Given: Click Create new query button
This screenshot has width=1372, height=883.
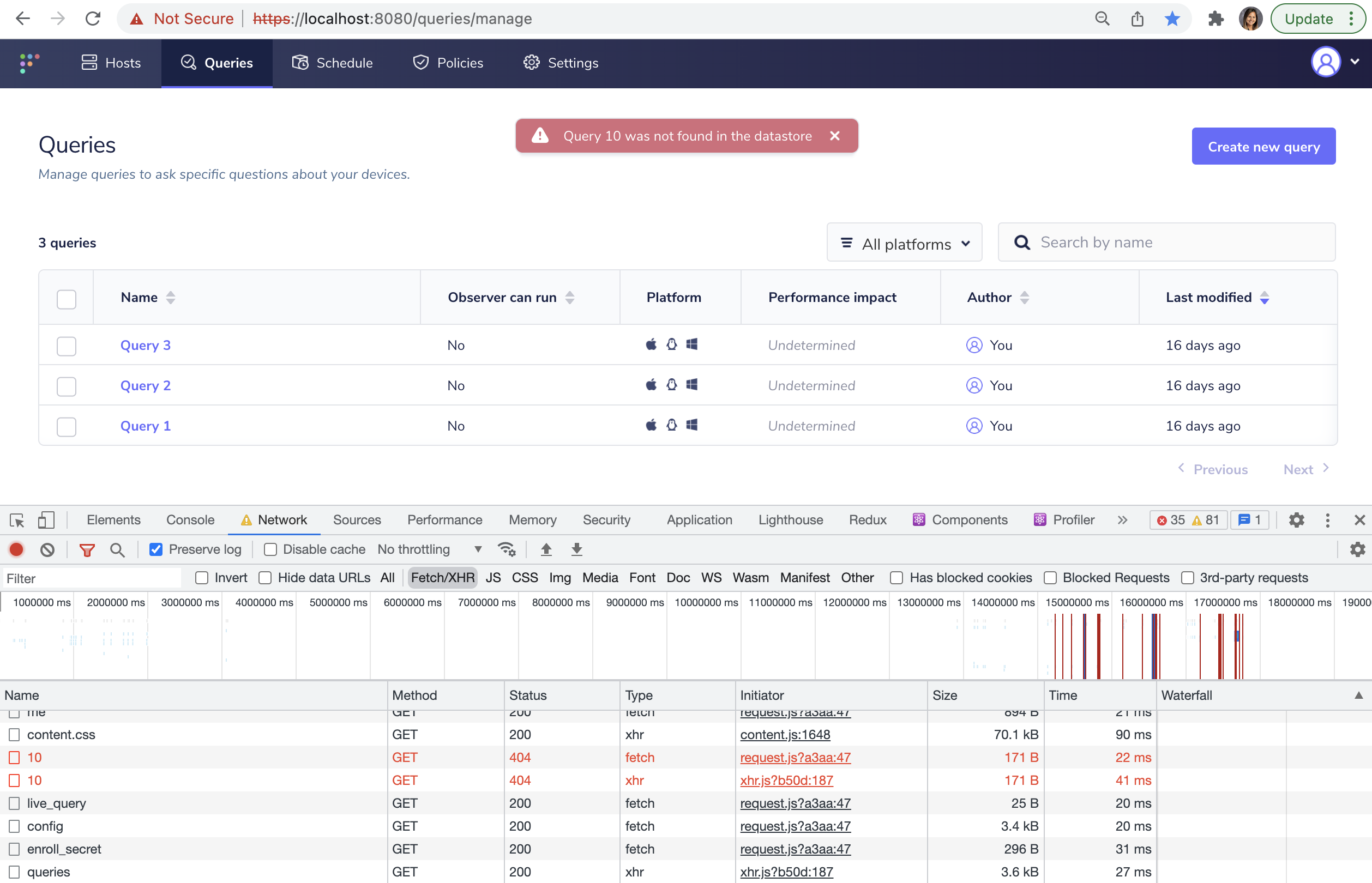Looking at the screenshot, I should click(x=1263, y=147).
